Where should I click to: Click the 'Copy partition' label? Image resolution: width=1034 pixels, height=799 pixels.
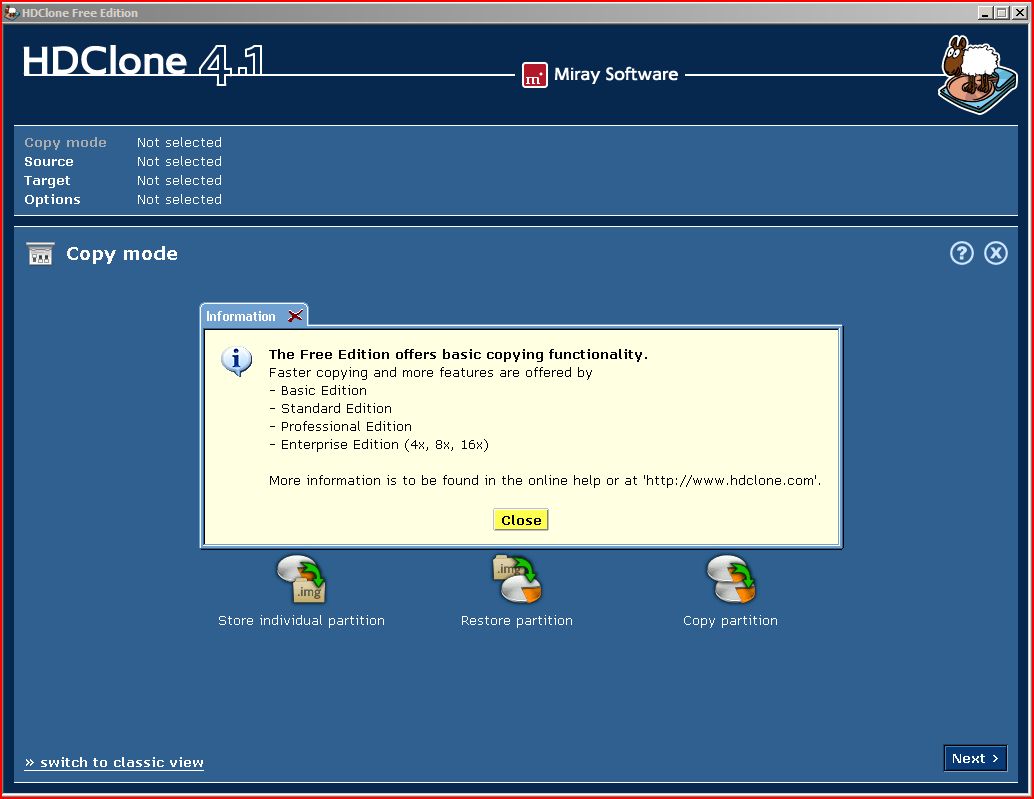pyautogui.click(x=731, y=620)
